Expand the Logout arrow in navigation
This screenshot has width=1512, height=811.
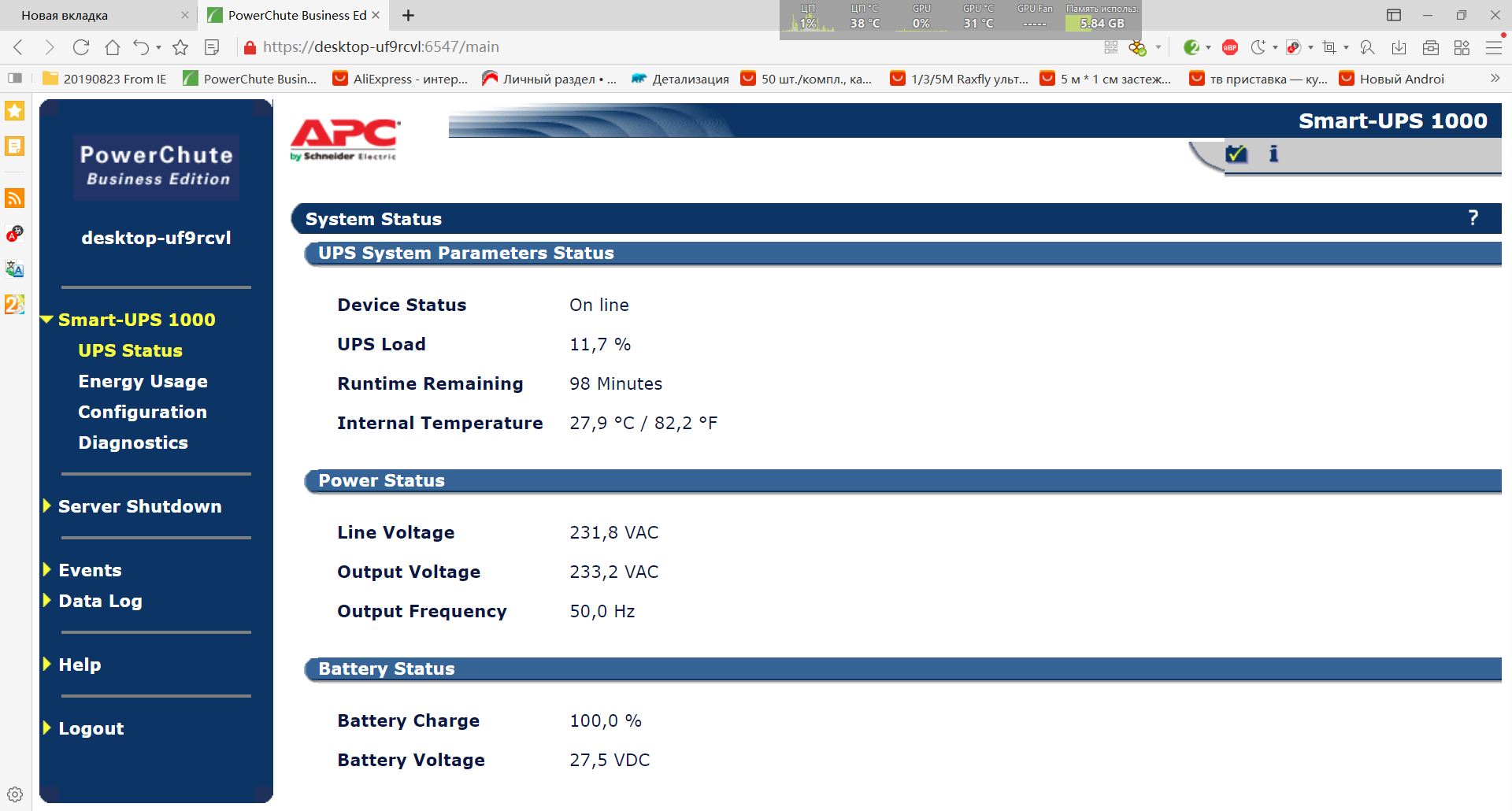click(x=47, y=728)
